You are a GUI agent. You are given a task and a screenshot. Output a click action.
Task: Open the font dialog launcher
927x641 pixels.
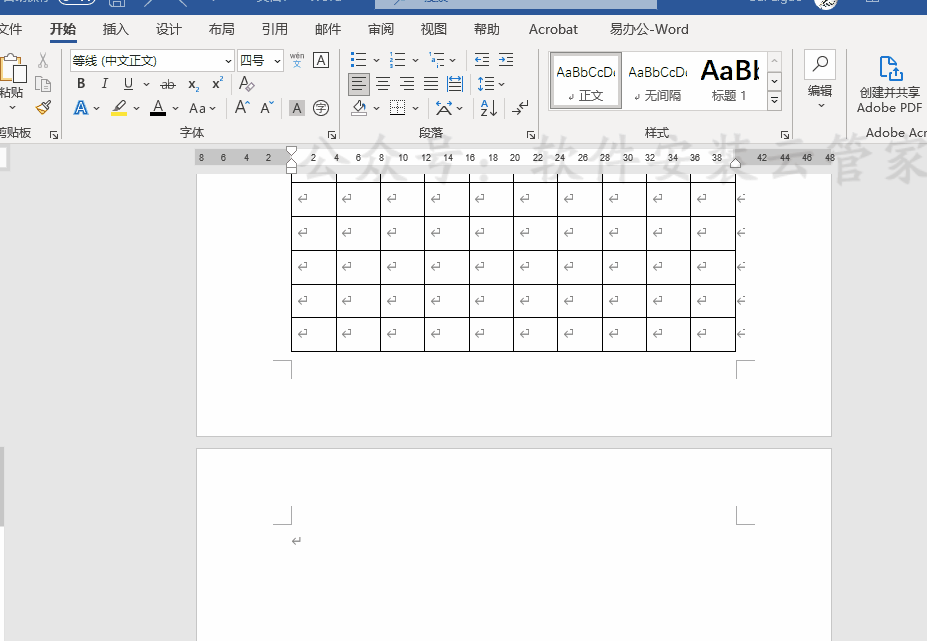(x=332, y=135)
